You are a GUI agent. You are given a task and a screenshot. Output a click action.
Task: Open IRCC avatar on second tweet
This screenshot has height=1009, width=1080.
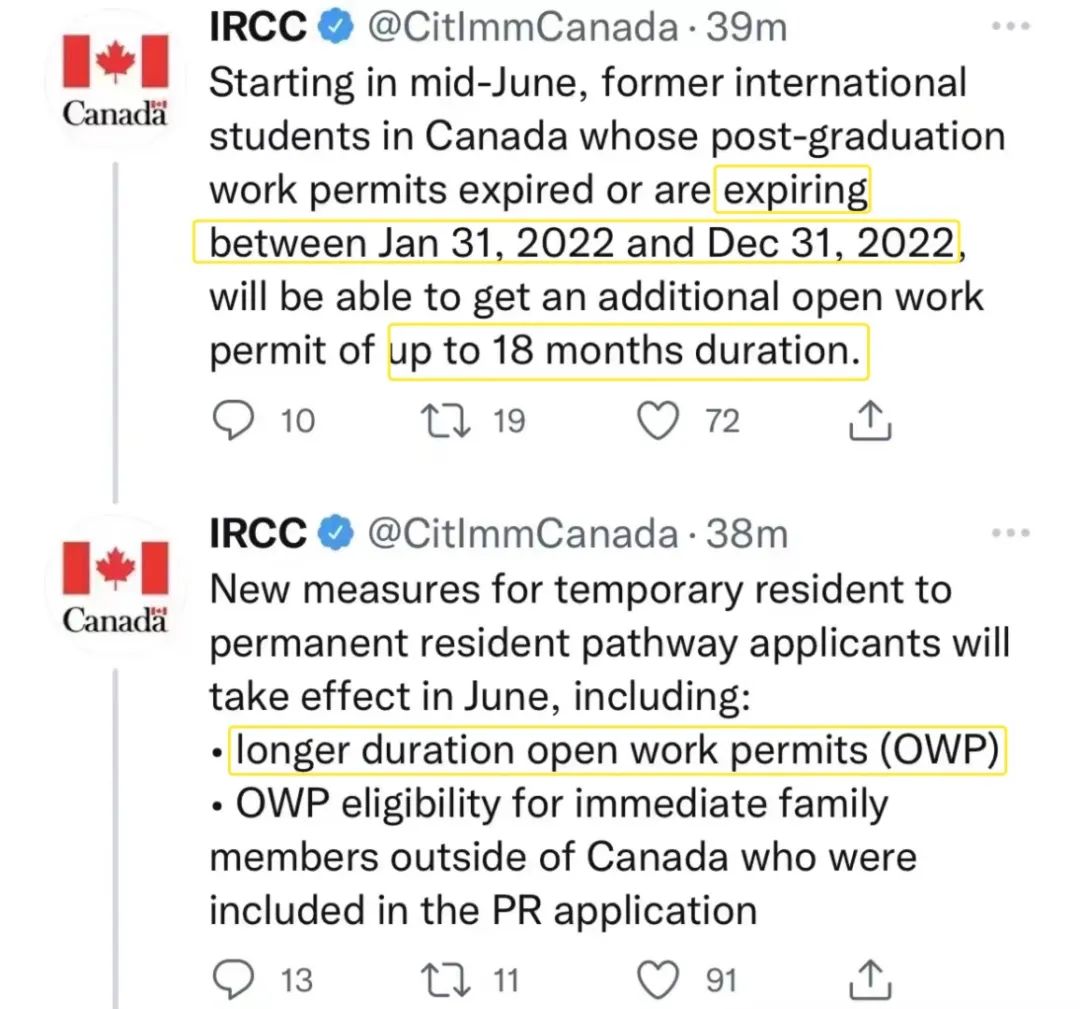[115, 592]
